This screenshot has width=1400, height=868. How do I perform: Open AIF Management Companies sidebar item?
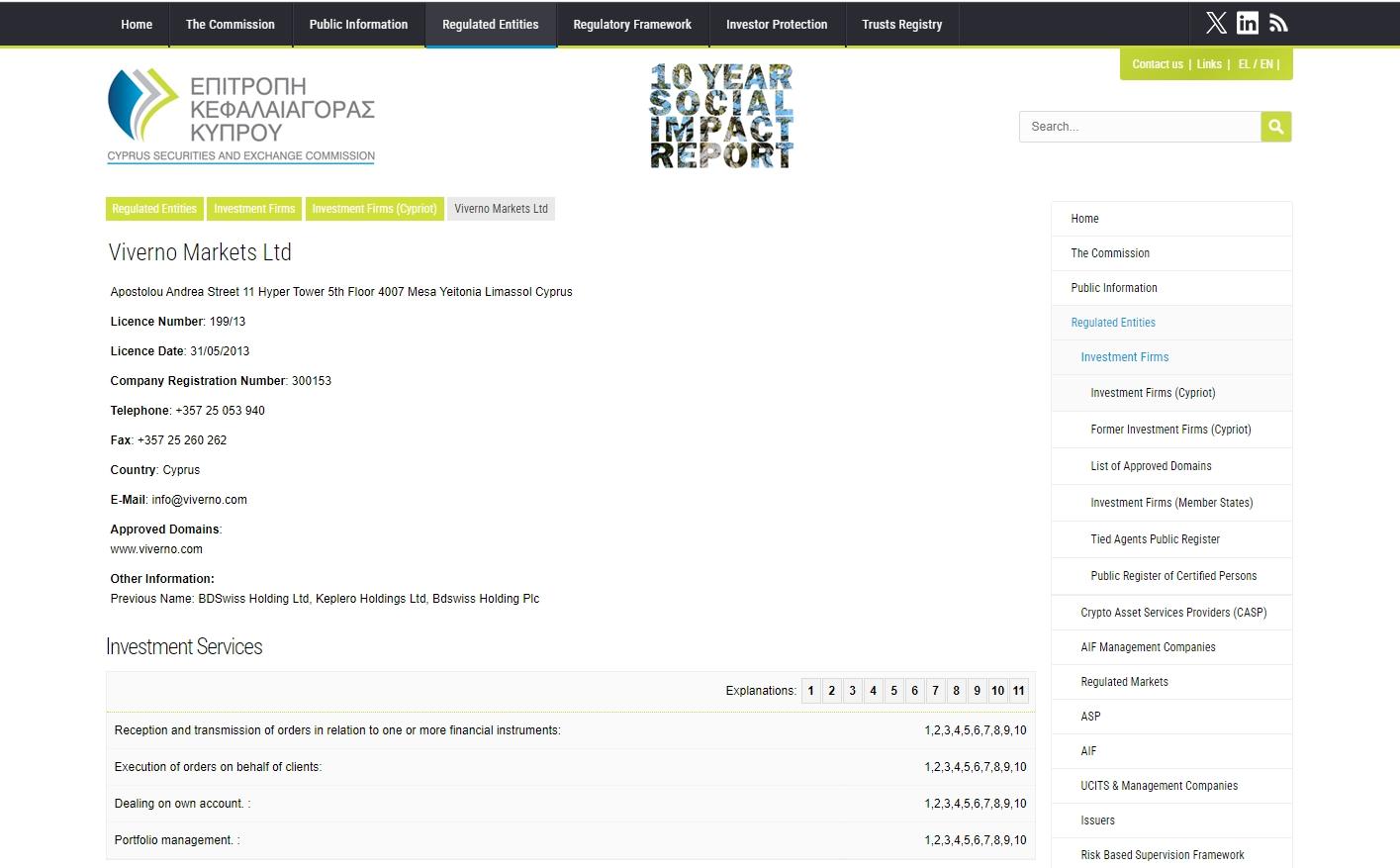(x=1171, y=647)
